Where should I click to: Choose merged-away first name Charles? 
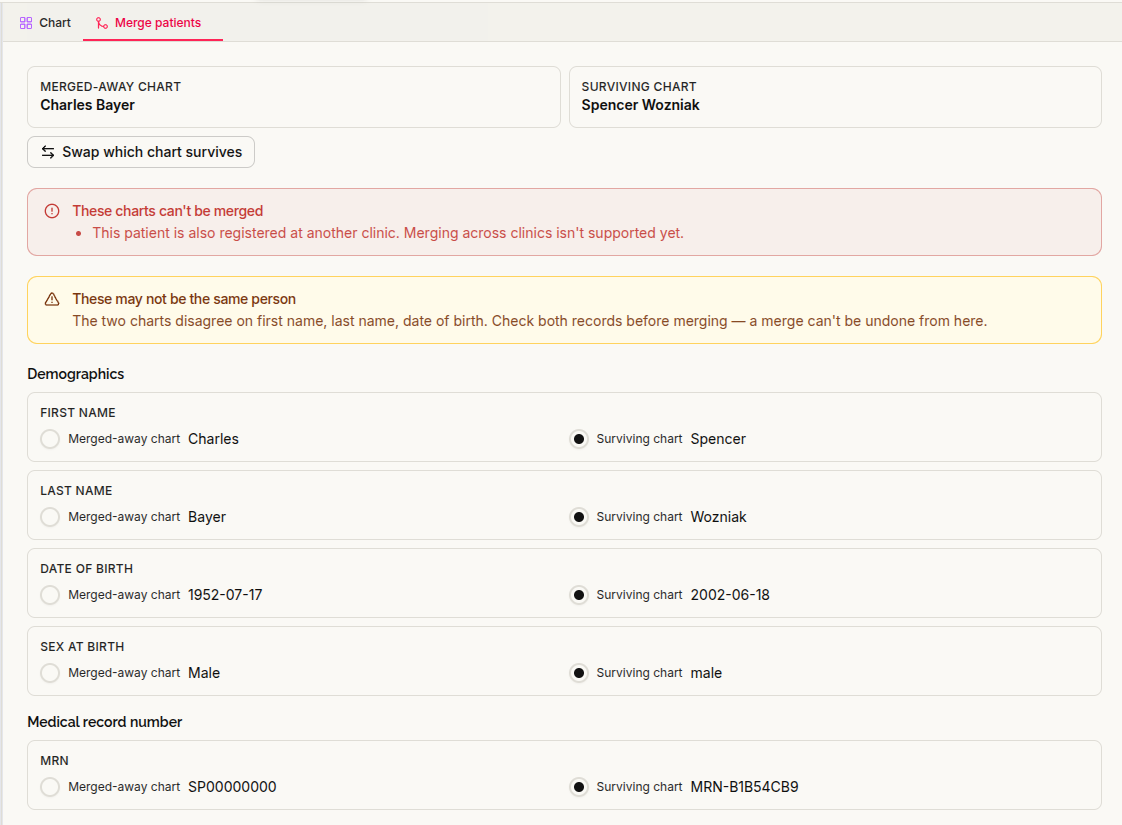tap(50, 439)
